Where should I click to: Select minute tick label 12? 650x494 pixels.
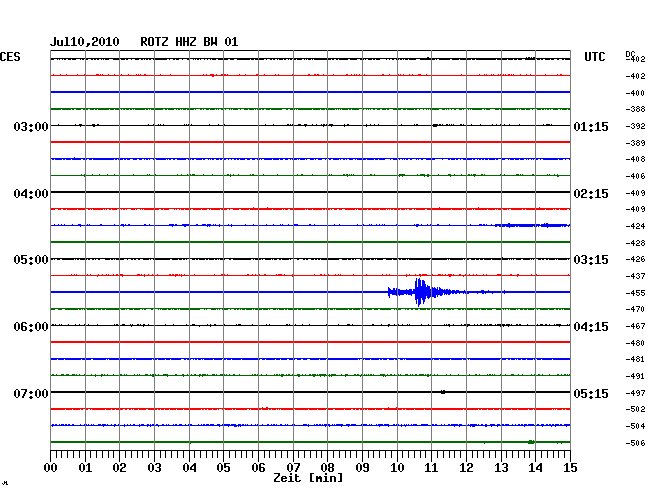click(466, 468)
